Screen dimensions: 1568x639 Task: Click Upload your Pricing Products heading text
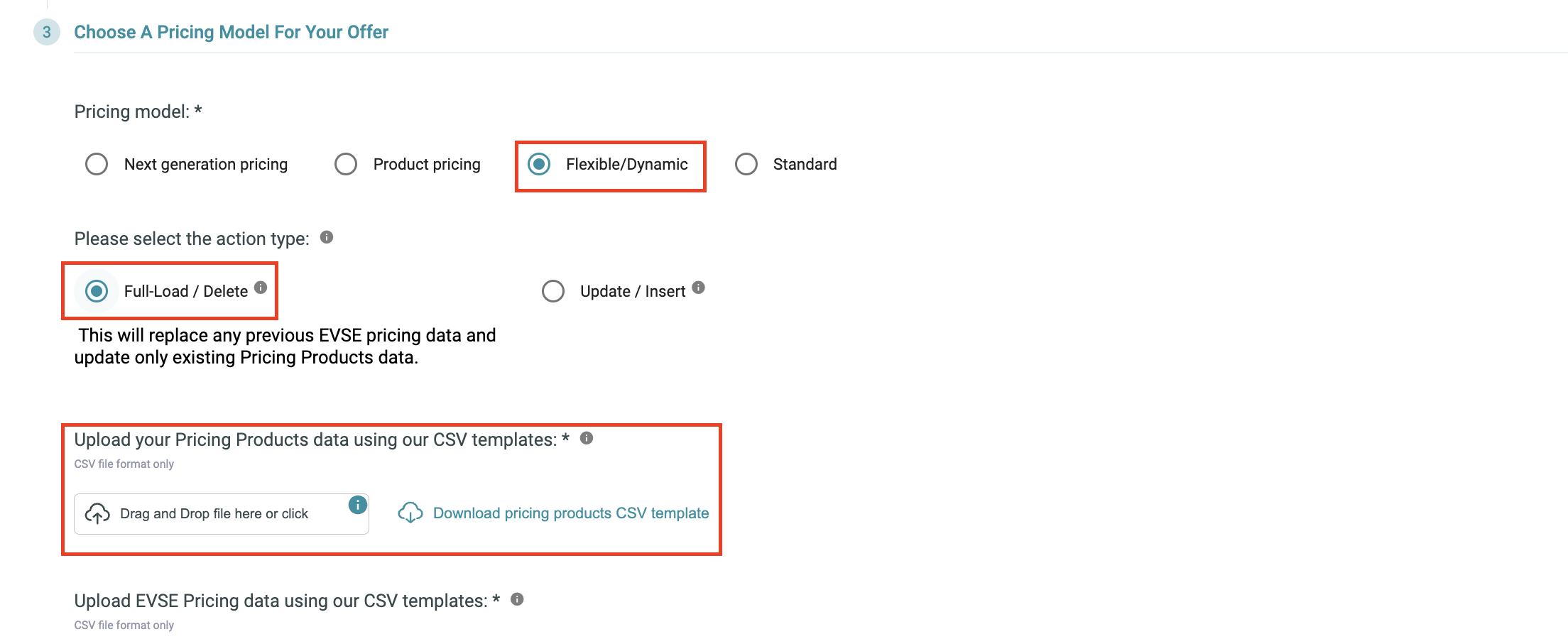[x=322, y=439]
